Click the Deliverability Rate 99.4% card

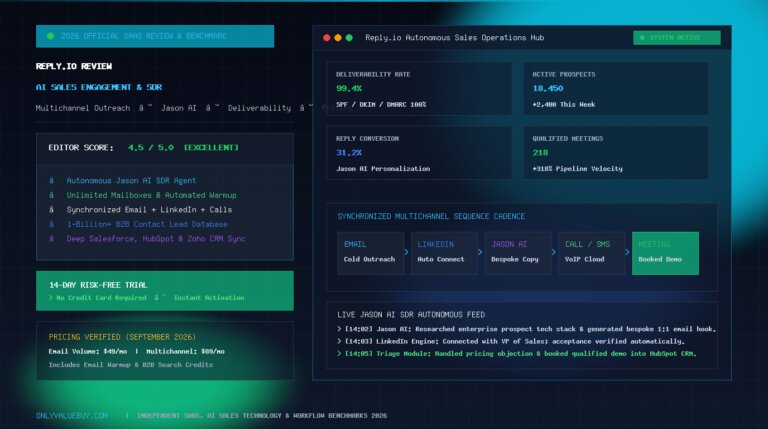click(419, 89)
